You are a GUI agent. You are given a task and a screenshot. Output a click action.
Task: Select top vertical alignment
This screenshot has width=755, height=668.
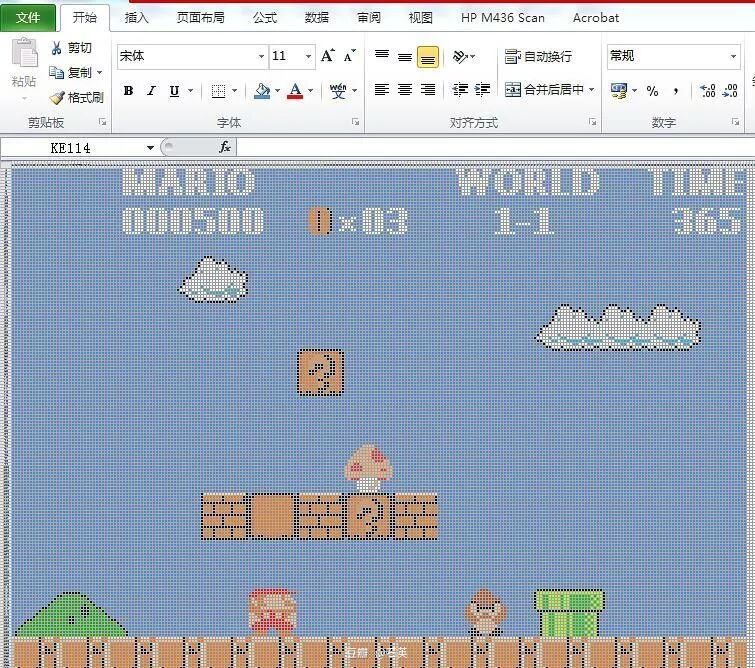coord(382,56)
